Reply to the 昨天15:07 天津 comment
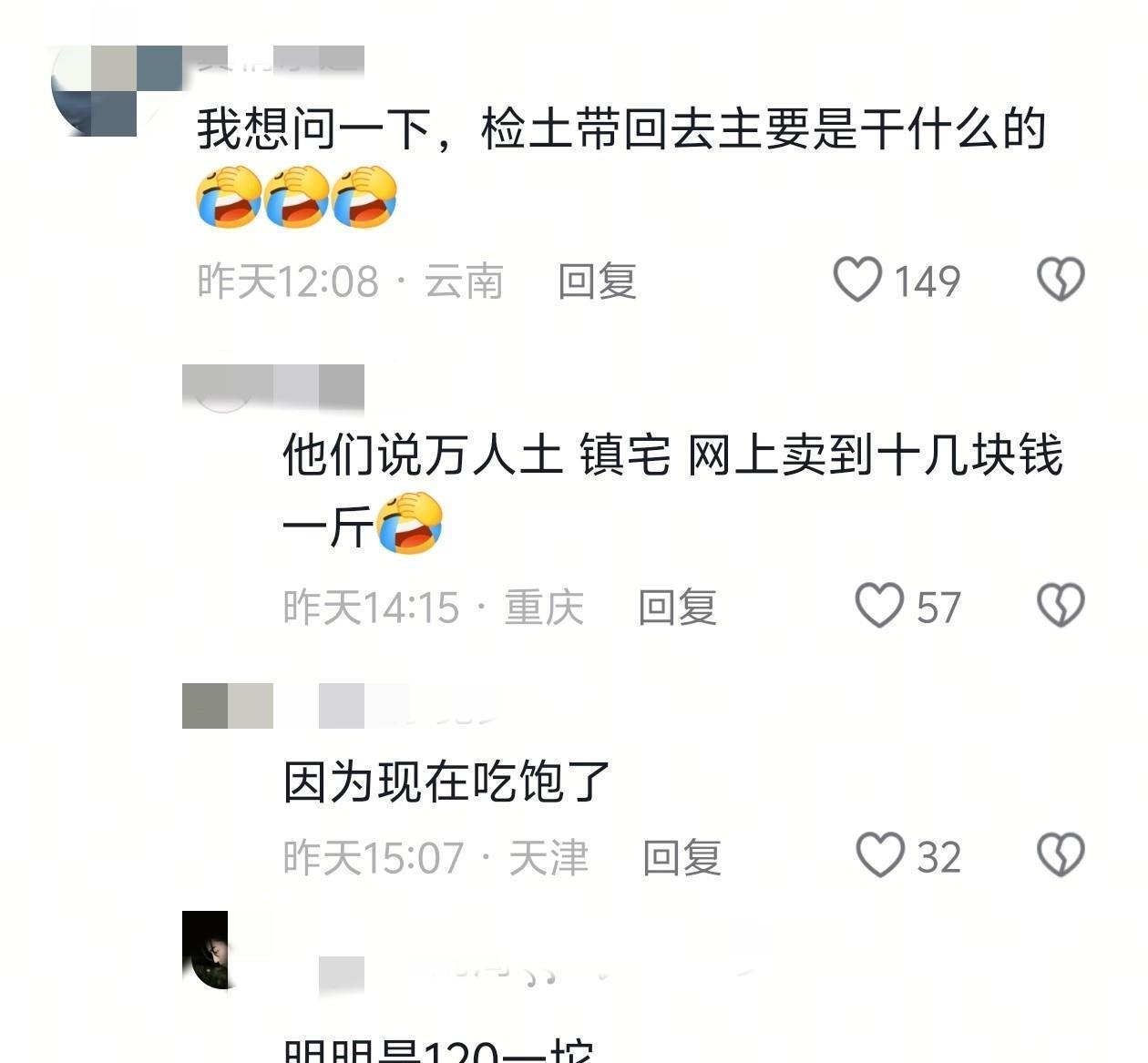This screenshot has height=1063, width=1148. pyautogui.click(x=682, y=857)
